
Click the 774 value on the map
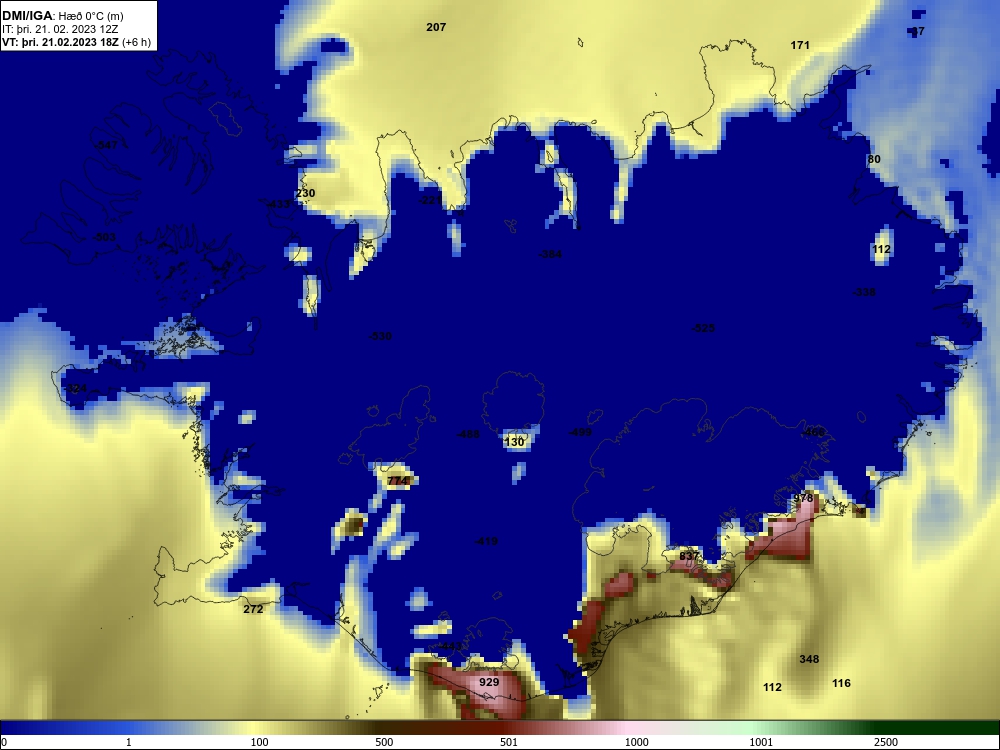(x=397, y=481)
